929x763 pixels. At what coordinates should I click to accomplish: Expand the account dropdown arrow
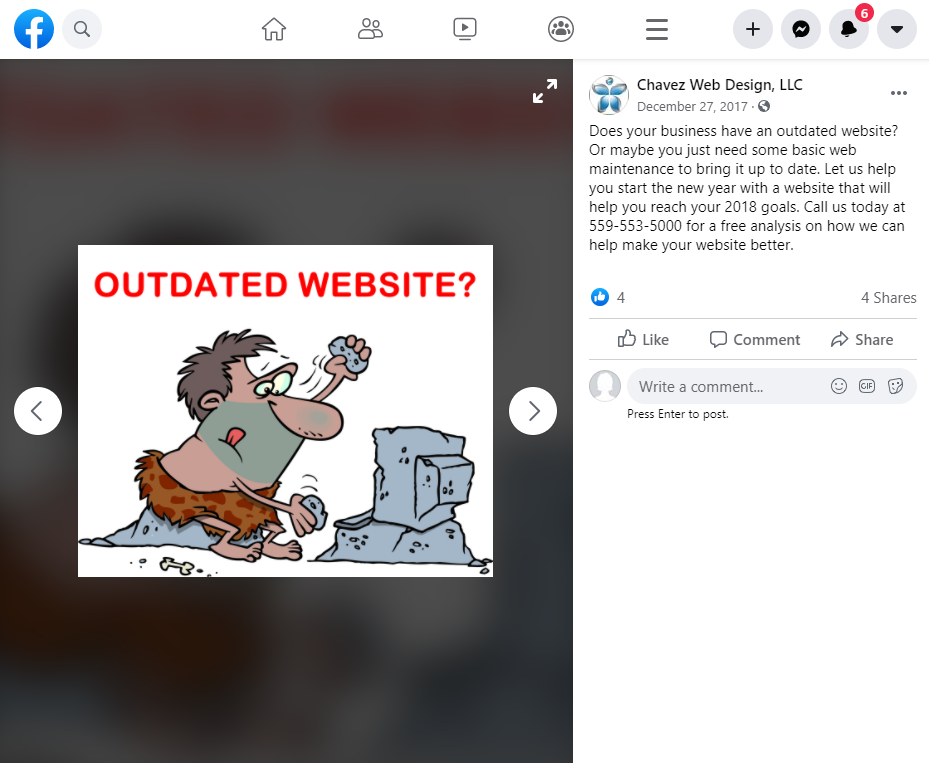point(896,29)
